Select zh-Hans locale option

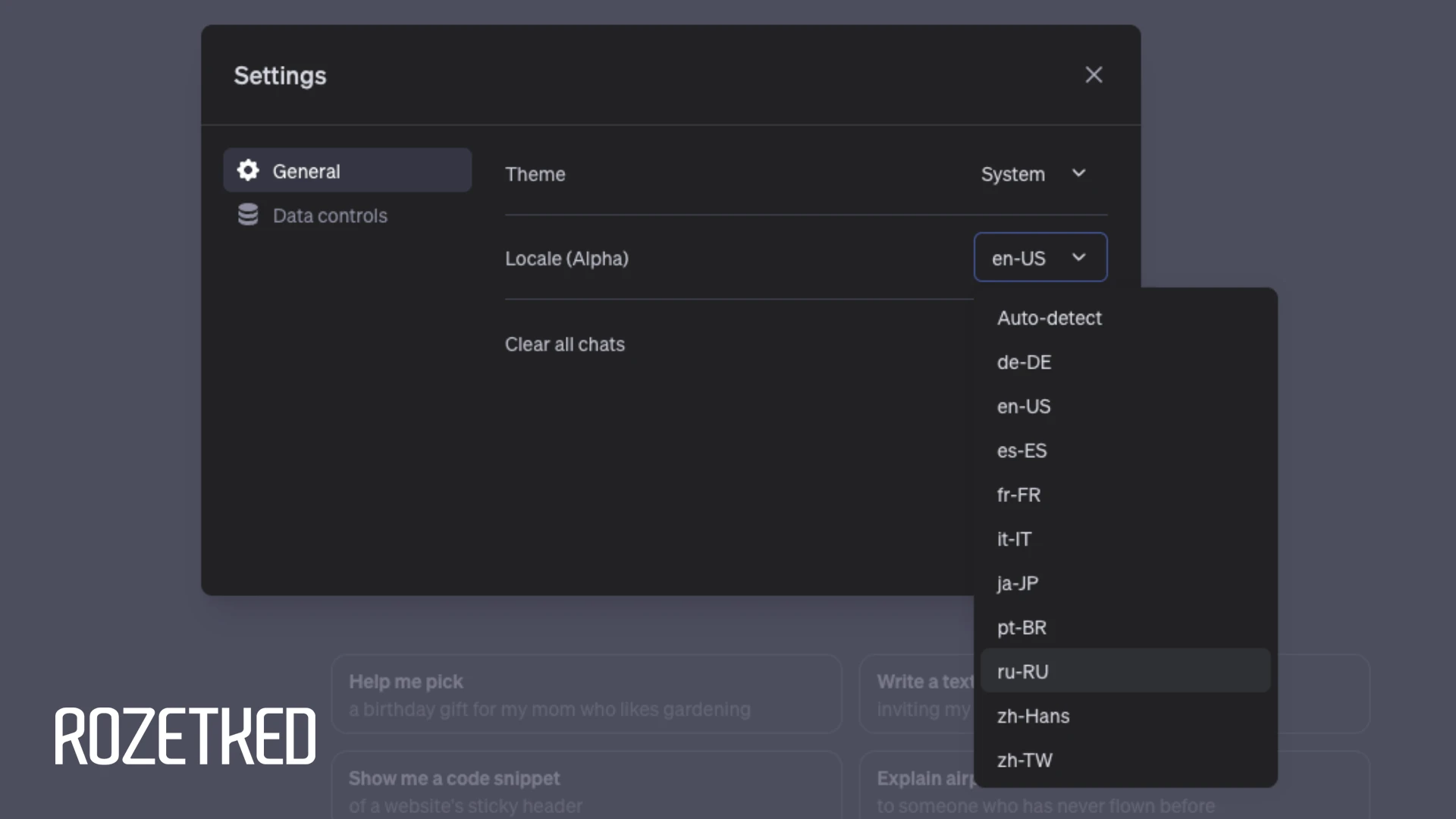(1033, 716)
